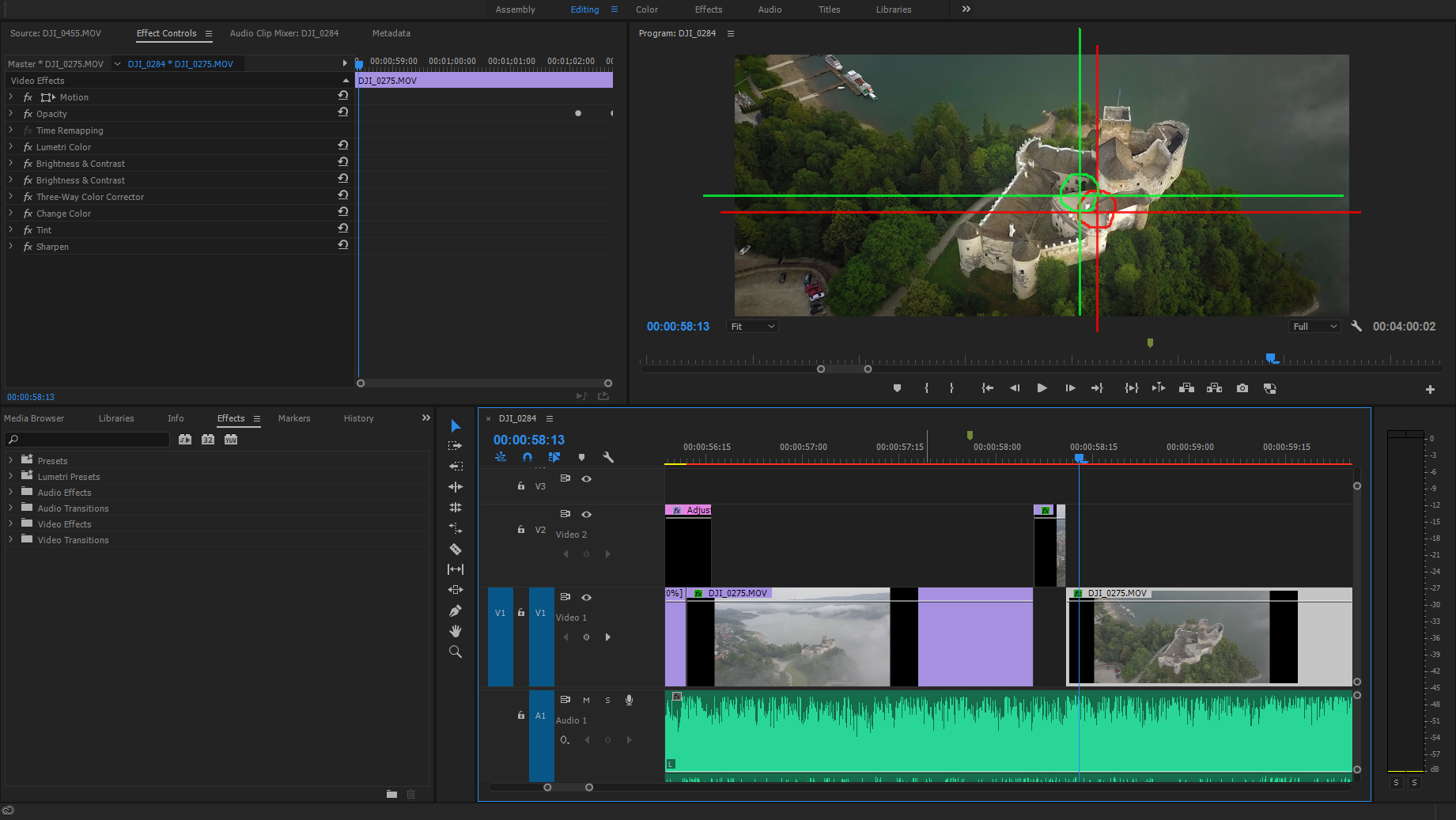Screen dimensions: 1456x820
Task: Open the workspace overflow chevrons
Action: pyautogui.click(x=966, y=9)
